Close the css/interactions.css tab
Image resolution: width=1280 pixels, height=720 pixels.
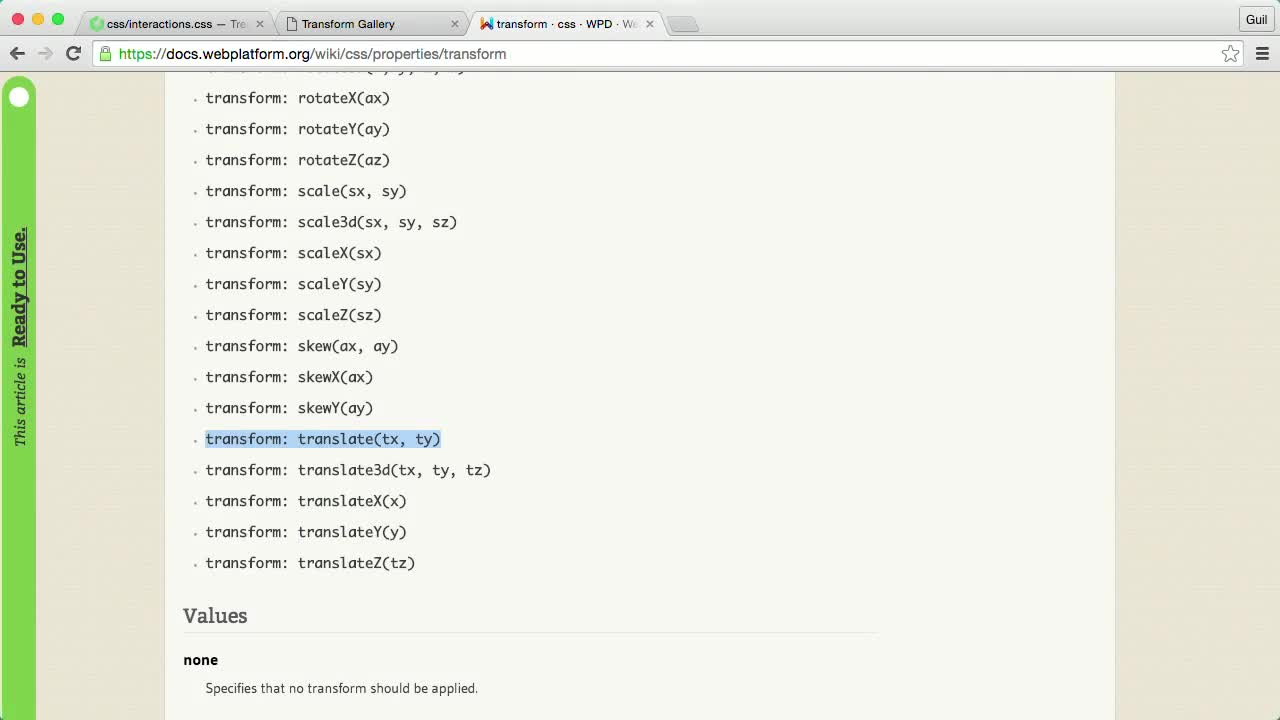click(260, 24)
